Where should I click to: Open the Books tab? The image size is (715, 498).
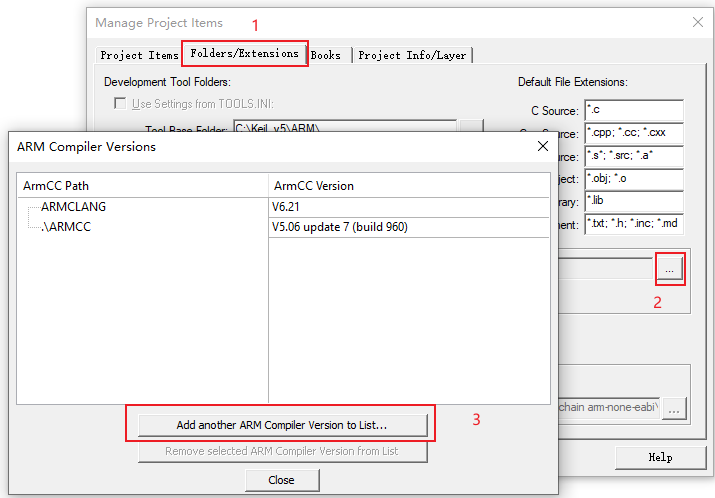click(x=325, y=55)
